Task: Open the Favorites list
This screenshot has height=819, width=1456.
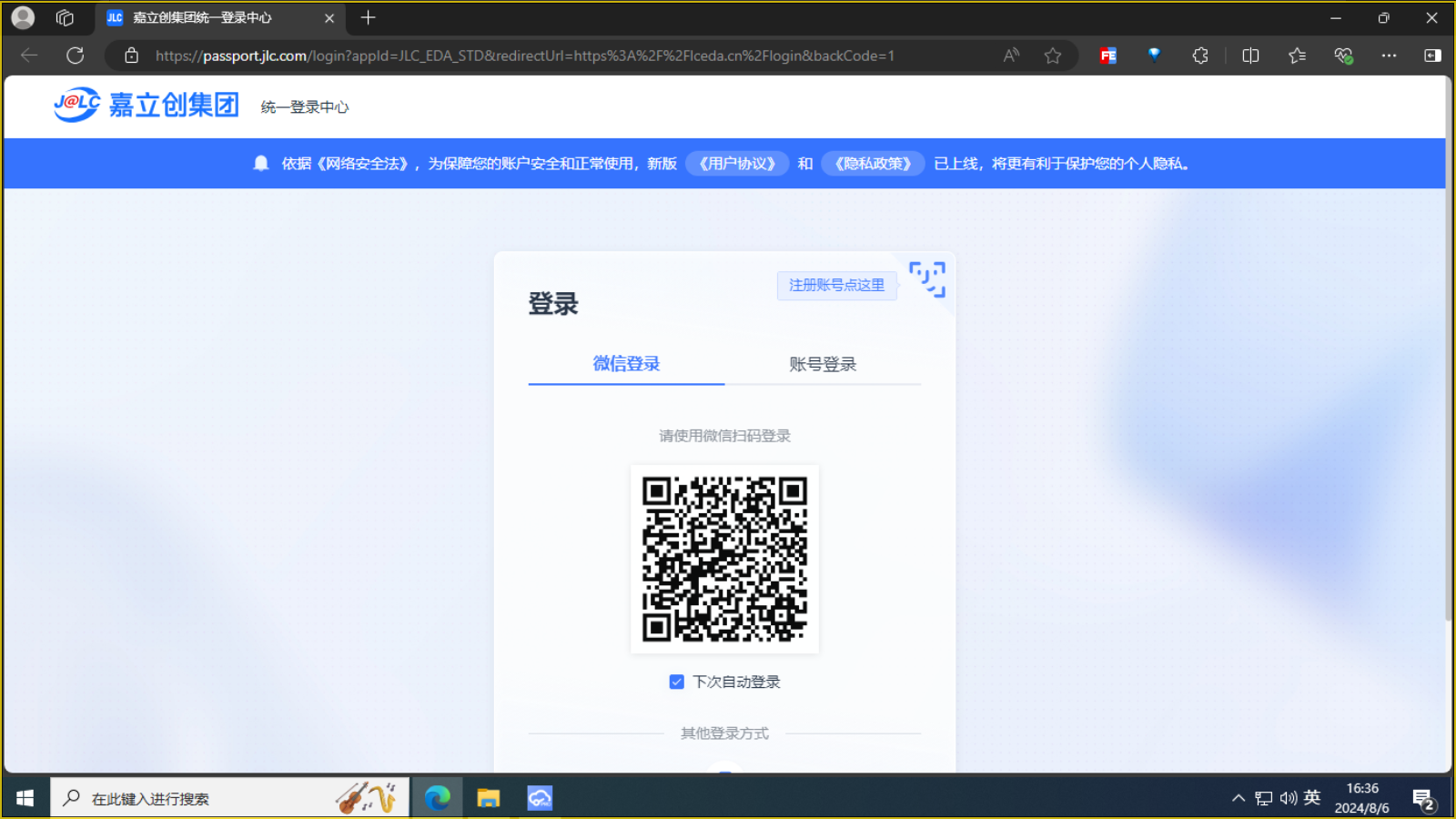Action: click(x=1297, y=56)
